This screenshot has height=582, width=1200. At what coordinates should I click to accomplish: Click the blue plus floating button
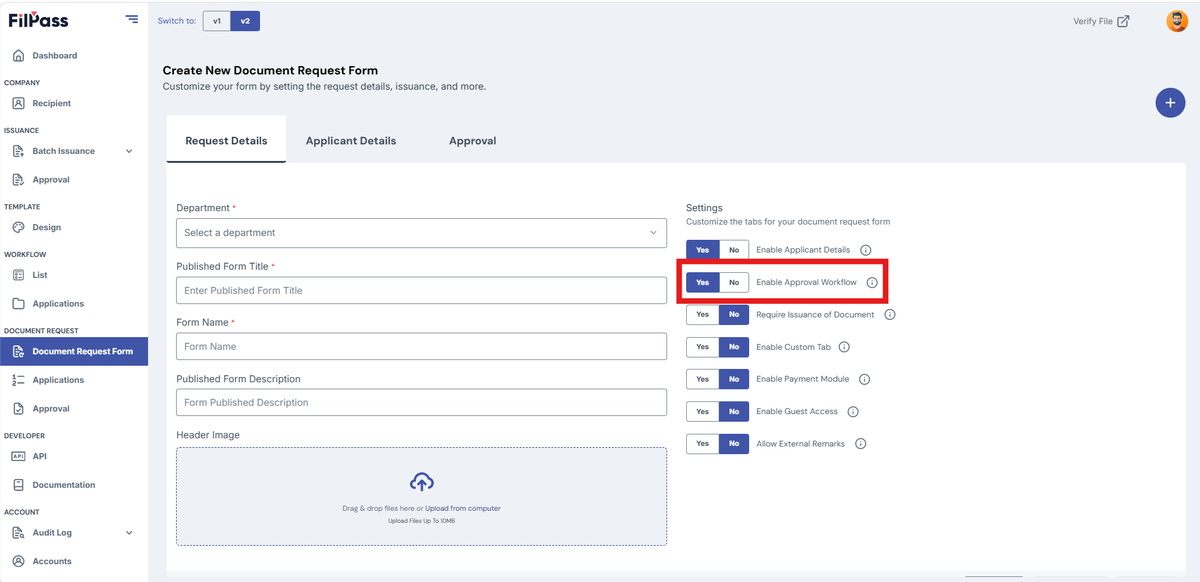(1170, 102)
